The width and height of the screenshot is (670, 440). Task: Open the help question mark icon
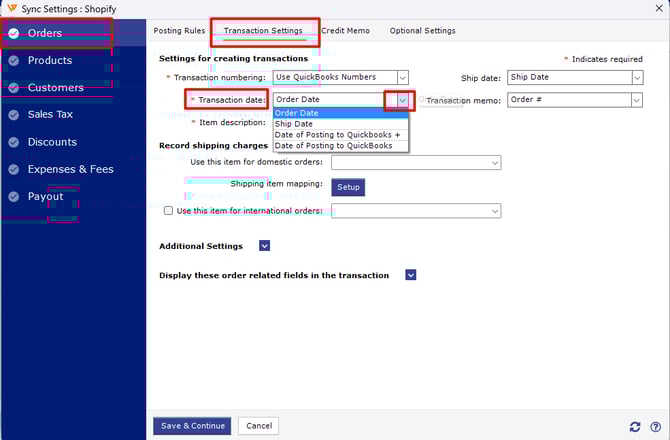coord(655,426)
